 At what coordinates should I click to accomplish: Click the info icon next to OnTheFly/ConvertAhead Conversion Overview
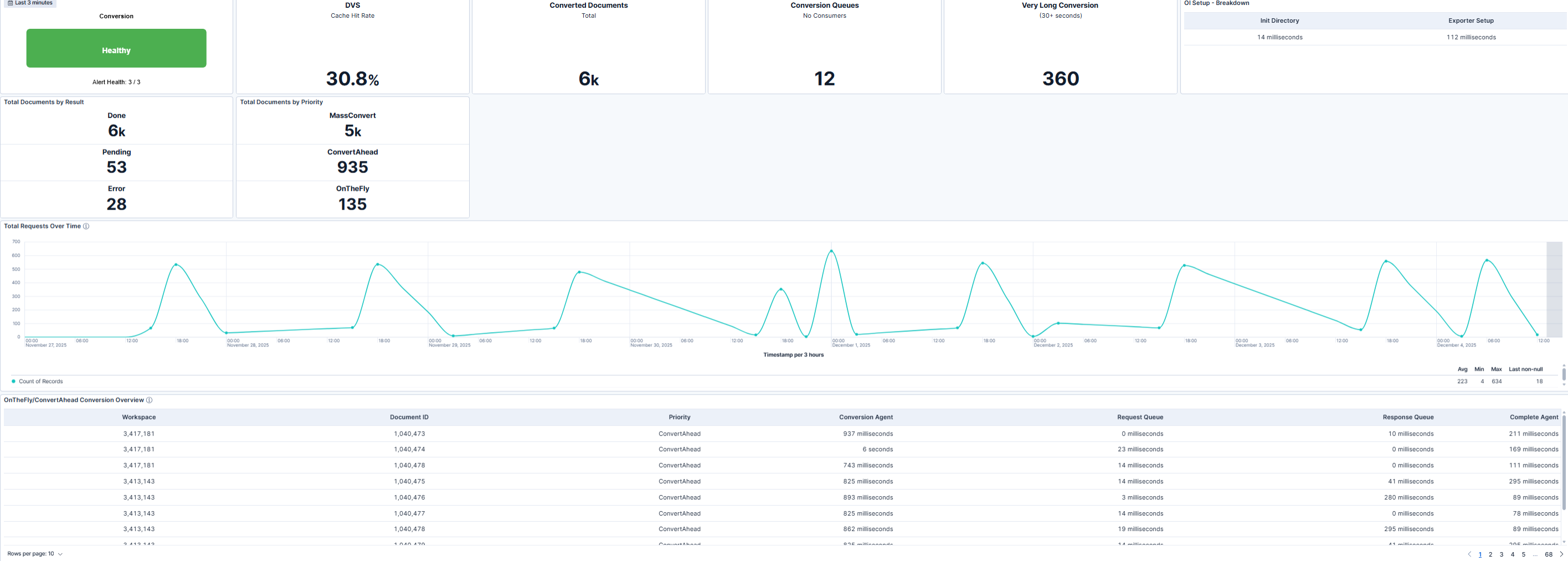click(150, 400)
